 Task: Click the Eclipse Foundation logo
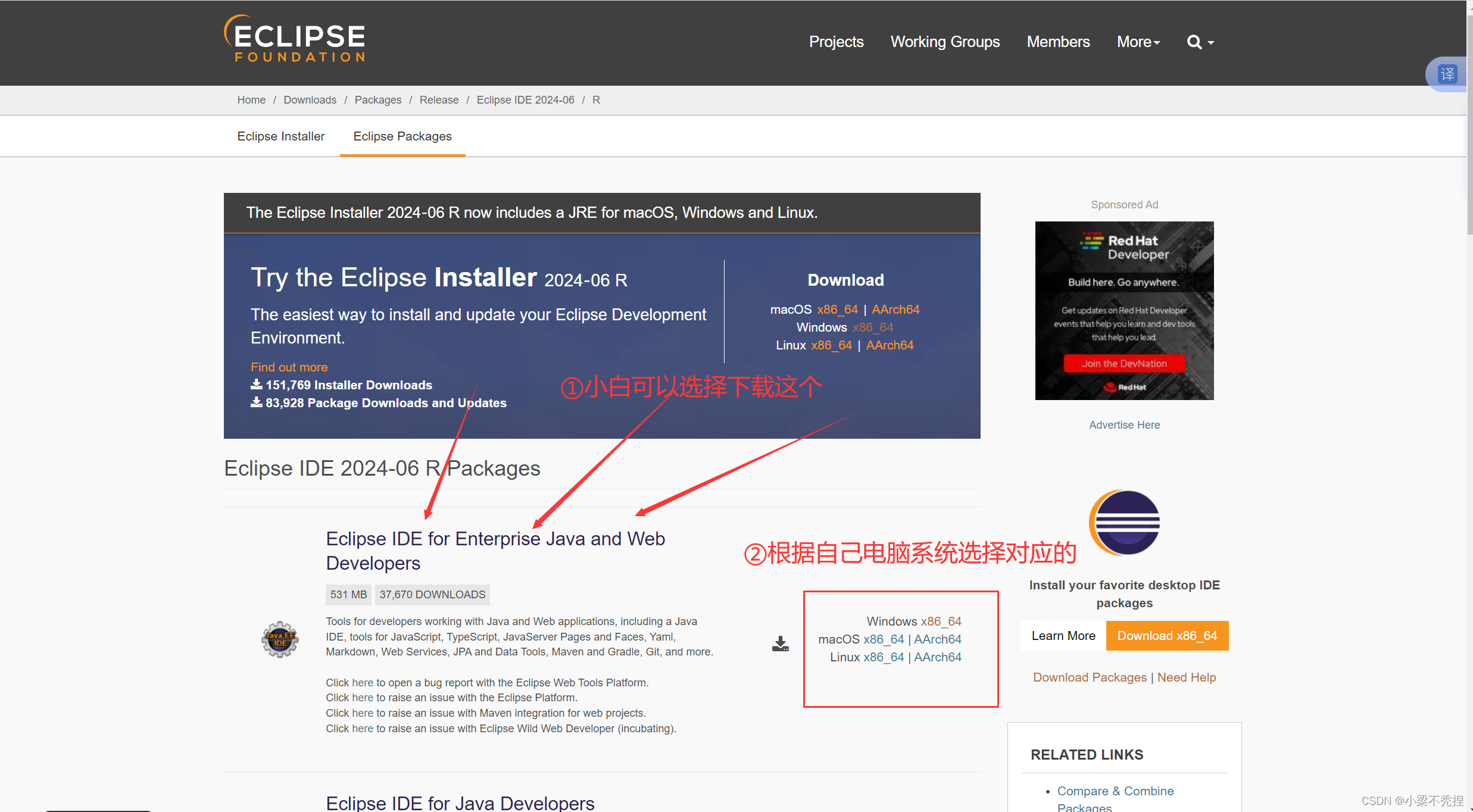pyautogui.click(x=295, y=39)
